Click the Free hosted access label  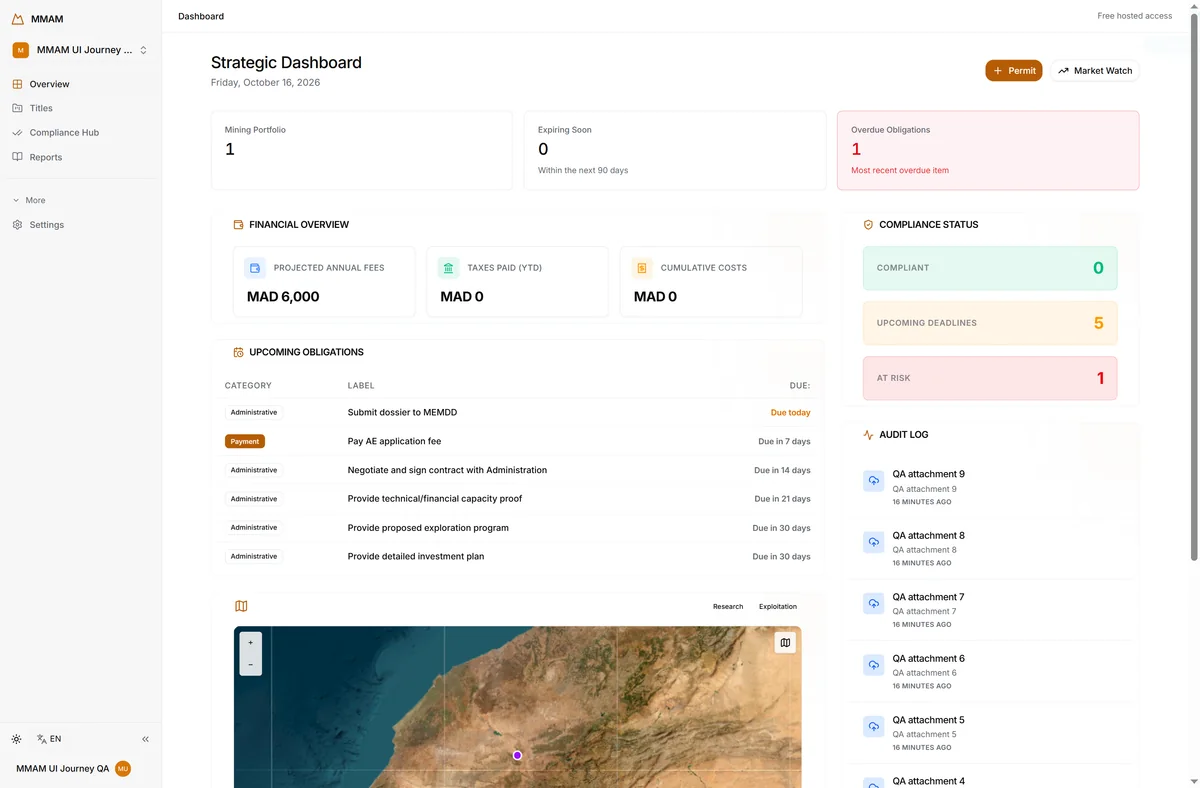coord(1134,16)
